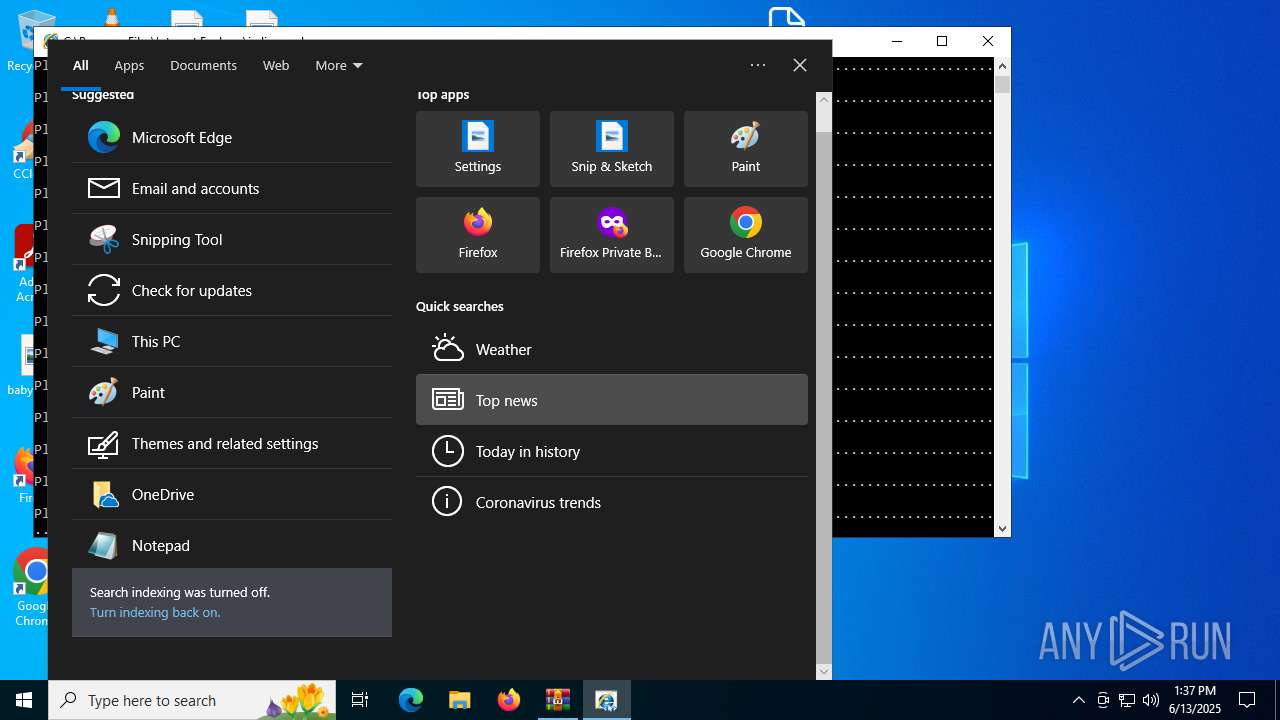Image resolution: width=1280 pixels, height=720 pixels.
Task: Show hidden system tray icons
Action: [1078, 700]
